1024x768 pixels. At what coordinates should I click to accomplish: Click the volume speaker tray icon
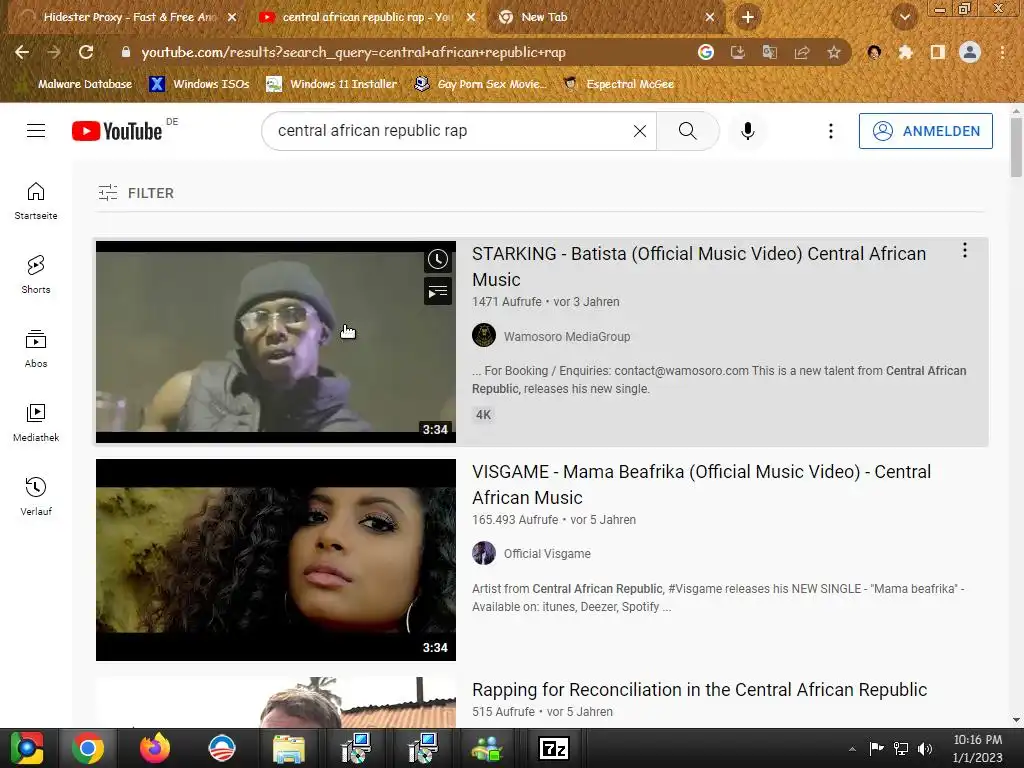pyautogui.click(x=925, y=748)
